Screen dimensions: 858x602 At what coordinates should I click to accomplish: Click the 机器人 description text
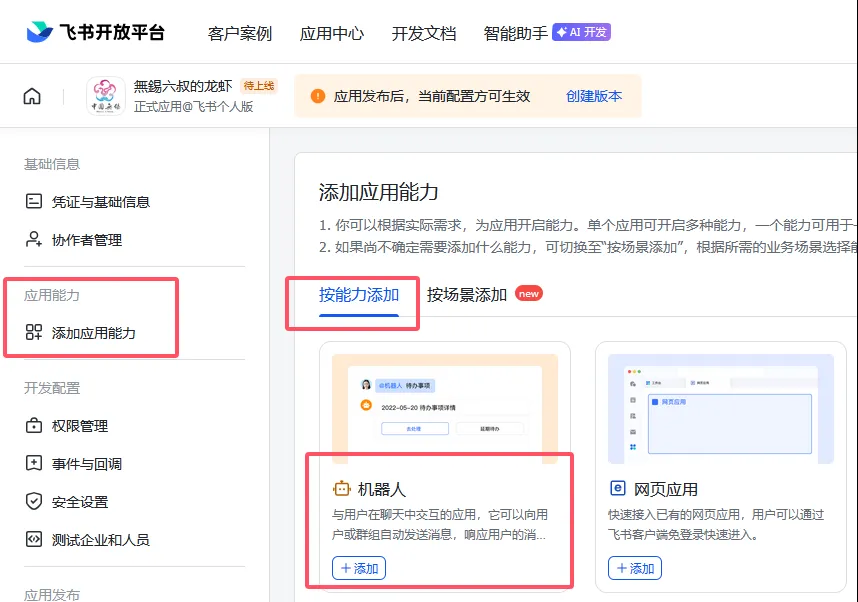(440, 524)
